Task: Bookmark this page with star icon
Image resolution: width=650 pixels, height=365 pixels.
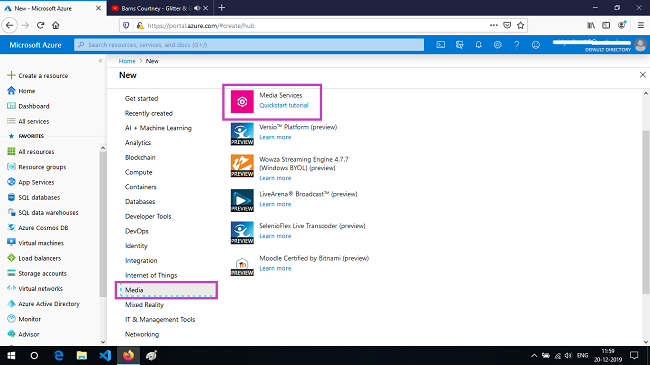Action: (521, 25)
